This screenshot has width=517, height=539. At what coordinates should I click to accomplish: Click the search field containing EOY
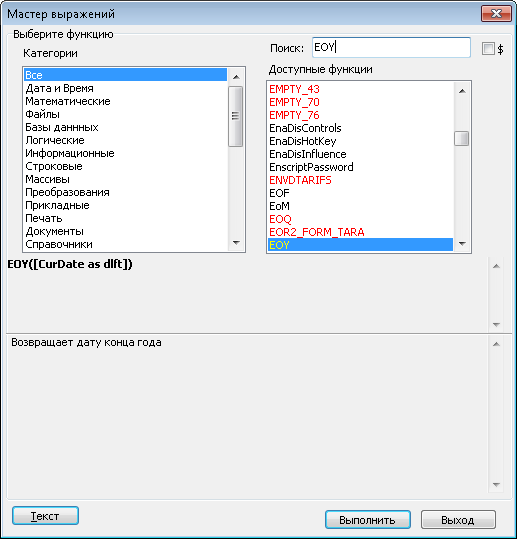coord(391,47)
